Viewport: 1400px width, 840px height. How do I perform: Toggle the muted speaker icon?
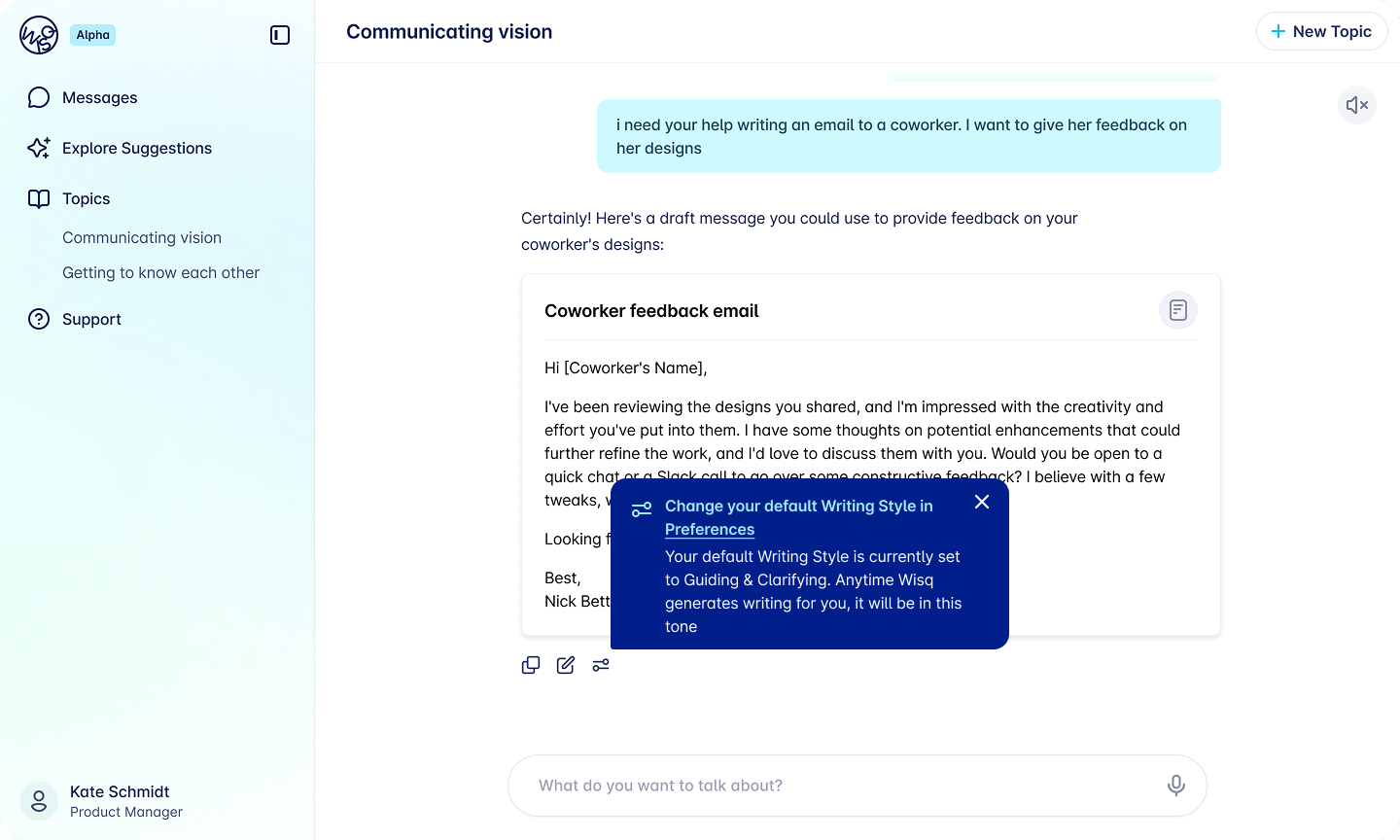(1356, 105)
